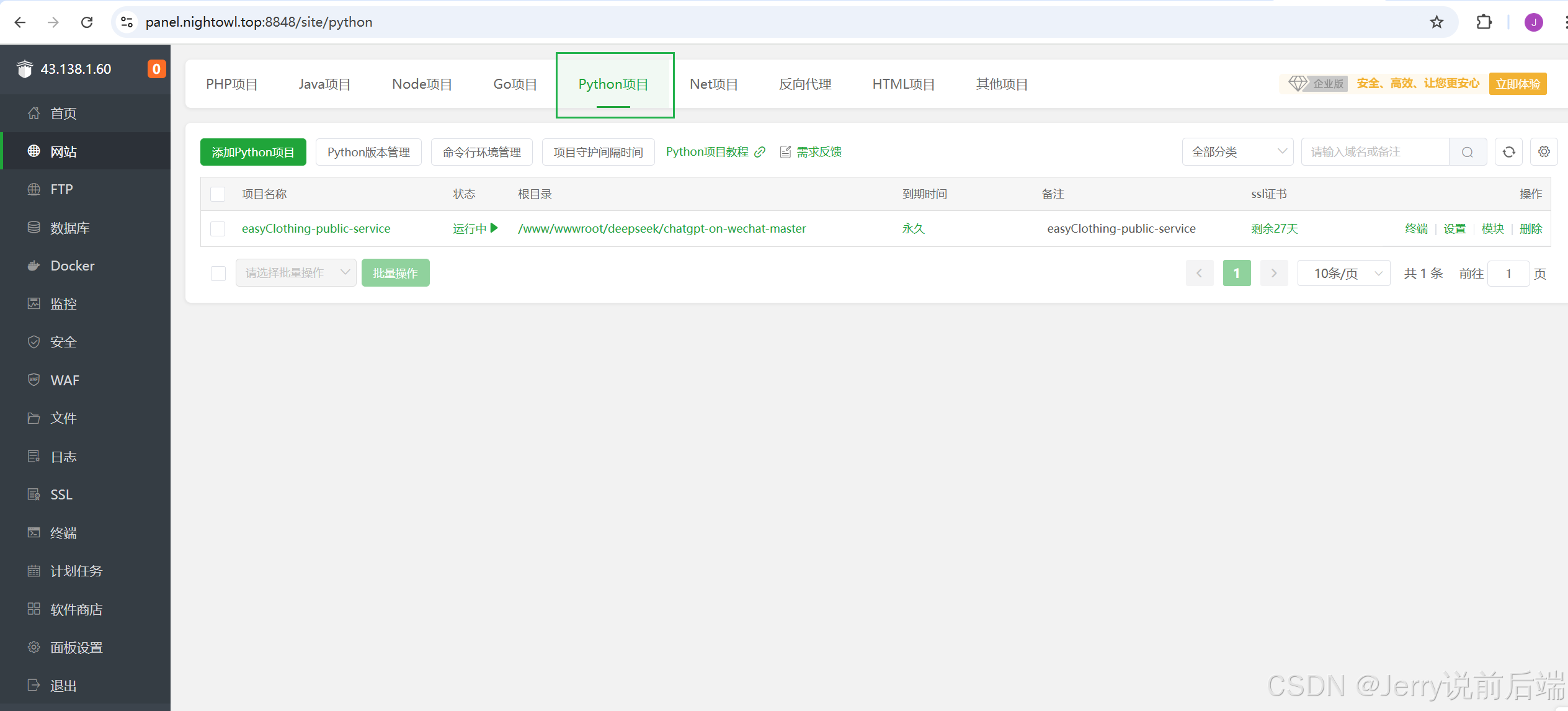The height and width of the screenshot is (711, 1568).
Task: Open the table settings gear icon
Action: coord(1544,152)
